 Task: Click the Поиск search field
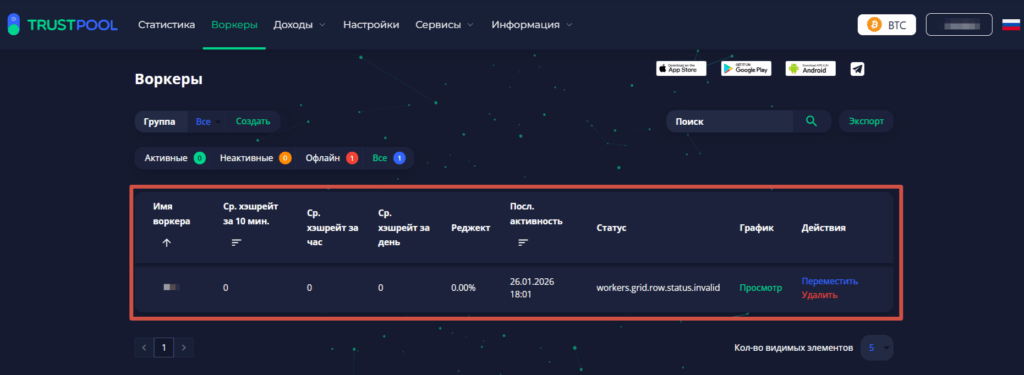(729, 121)
